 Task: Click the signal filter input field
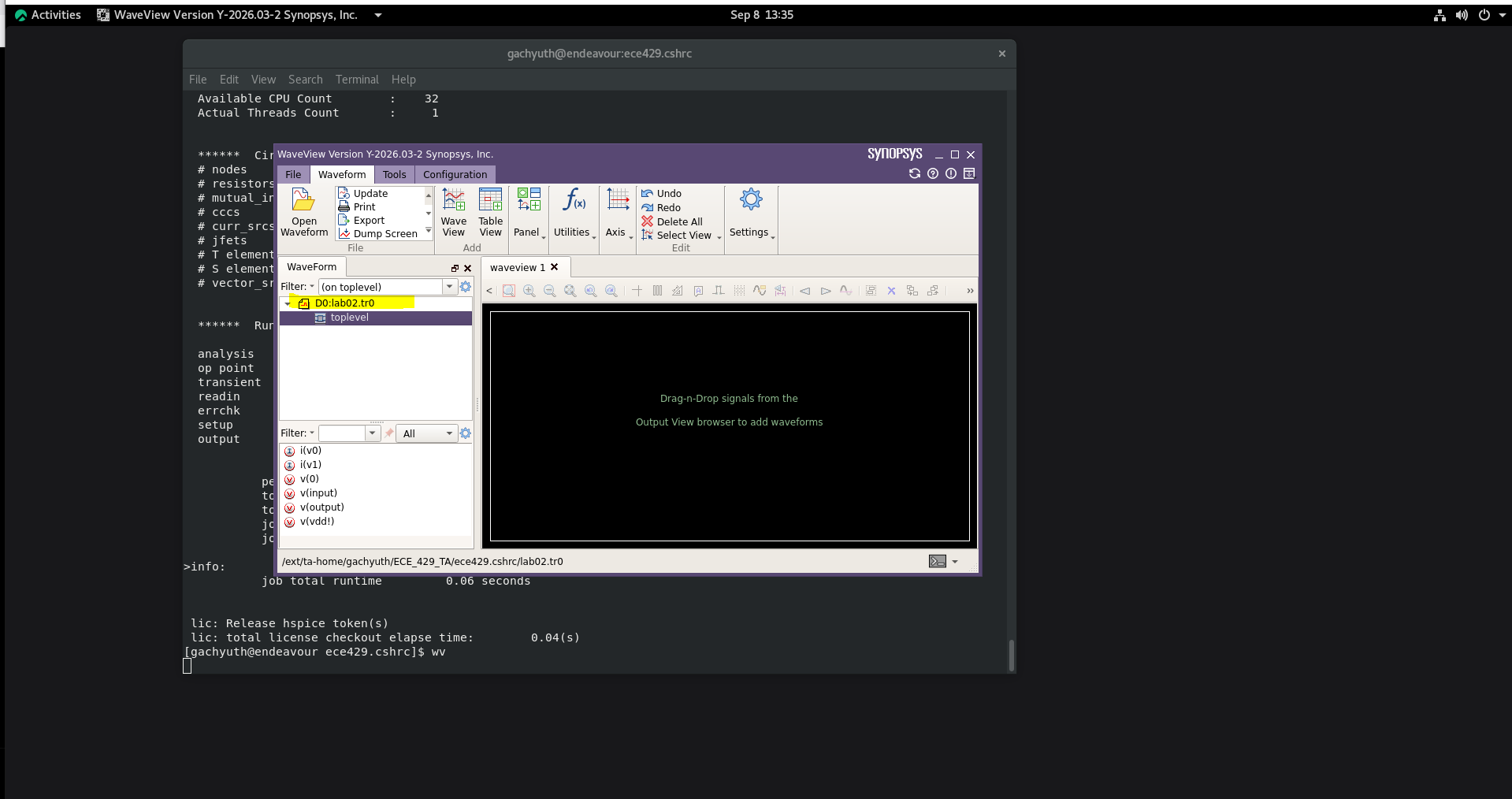(342, 433)
